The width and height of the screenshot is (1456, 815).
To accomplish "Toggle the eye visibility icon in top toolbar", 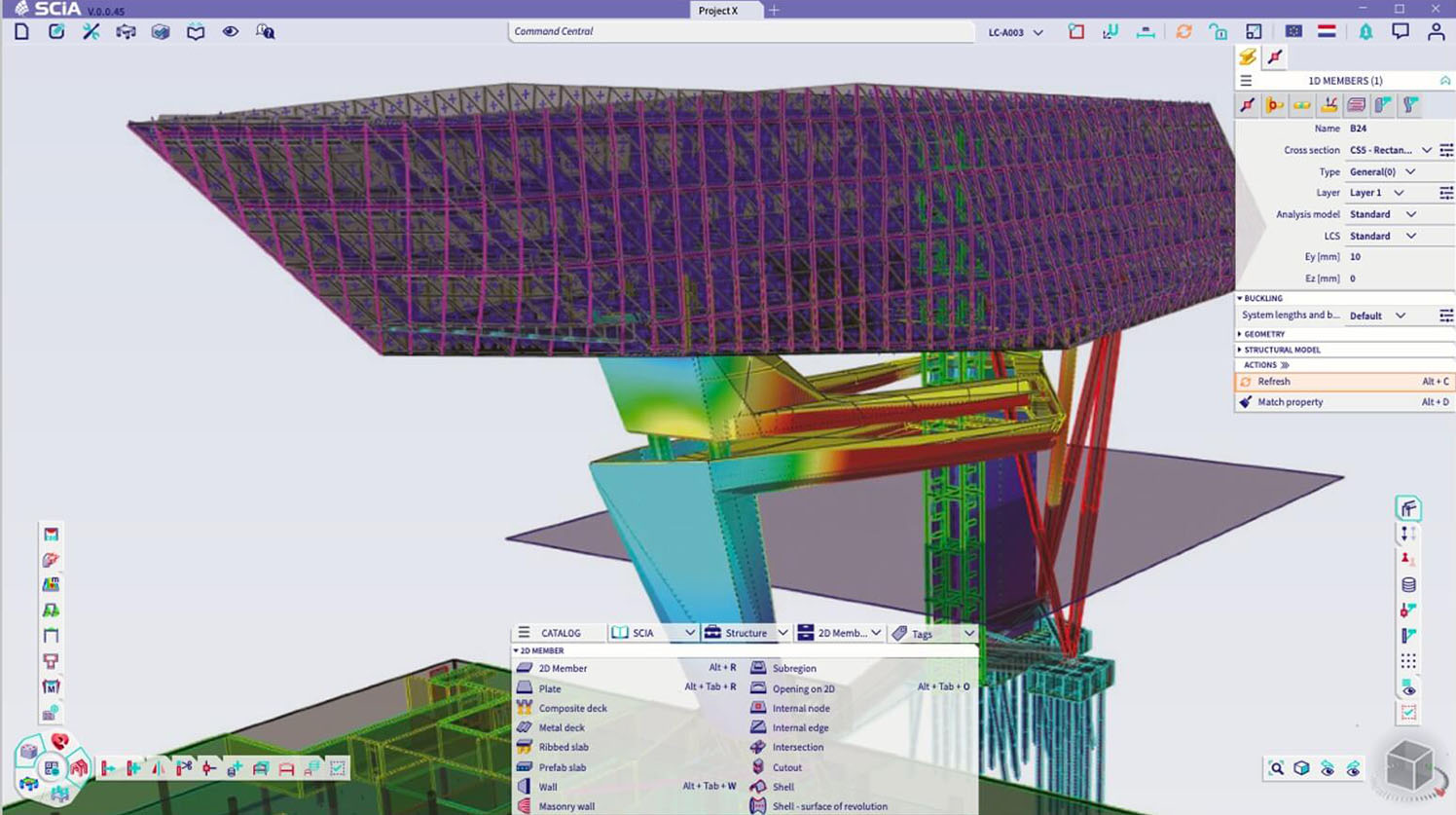I will (230, 31).
